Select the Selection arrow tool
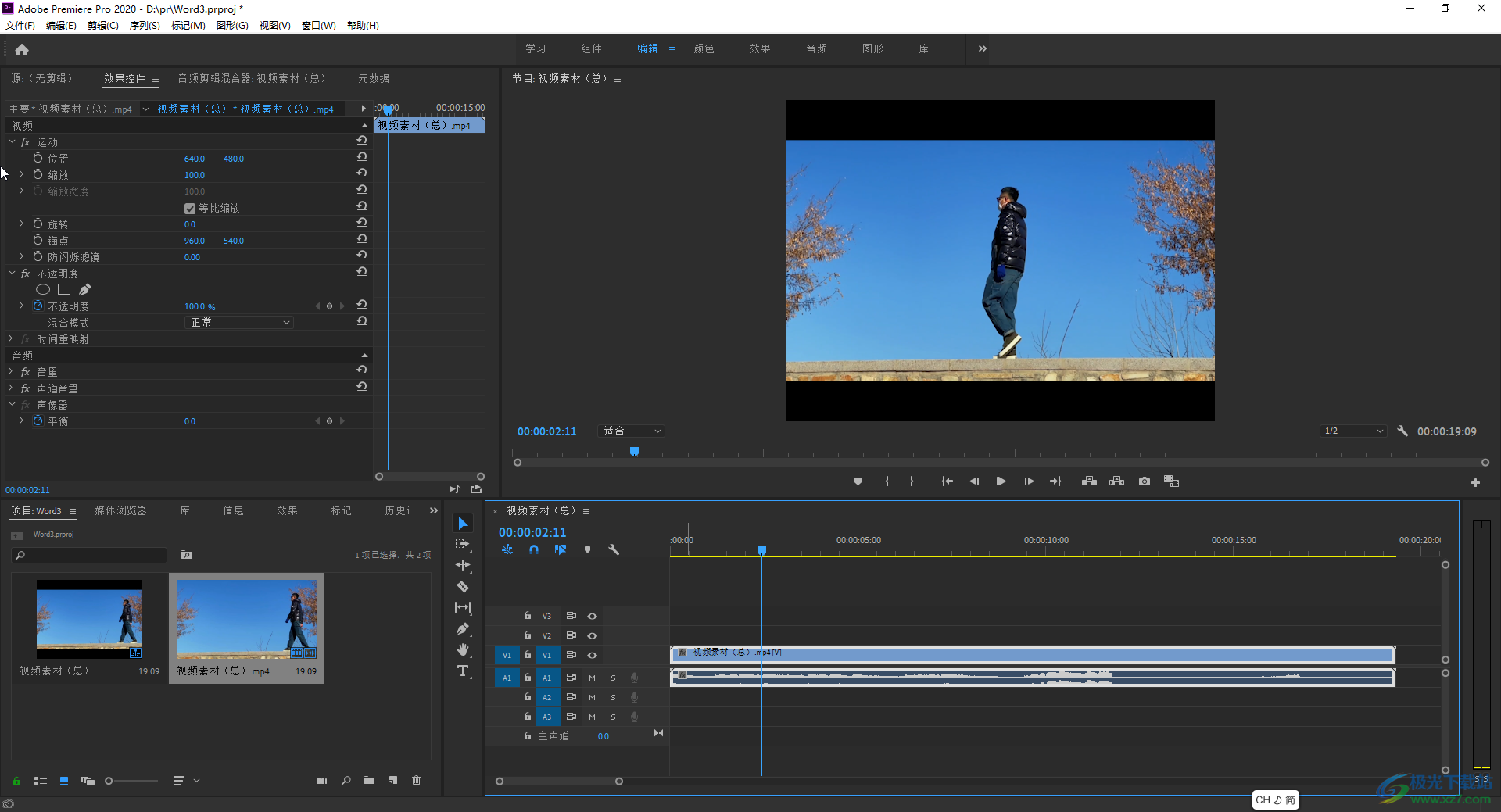The image size is (1501, 812). (463, 524)
